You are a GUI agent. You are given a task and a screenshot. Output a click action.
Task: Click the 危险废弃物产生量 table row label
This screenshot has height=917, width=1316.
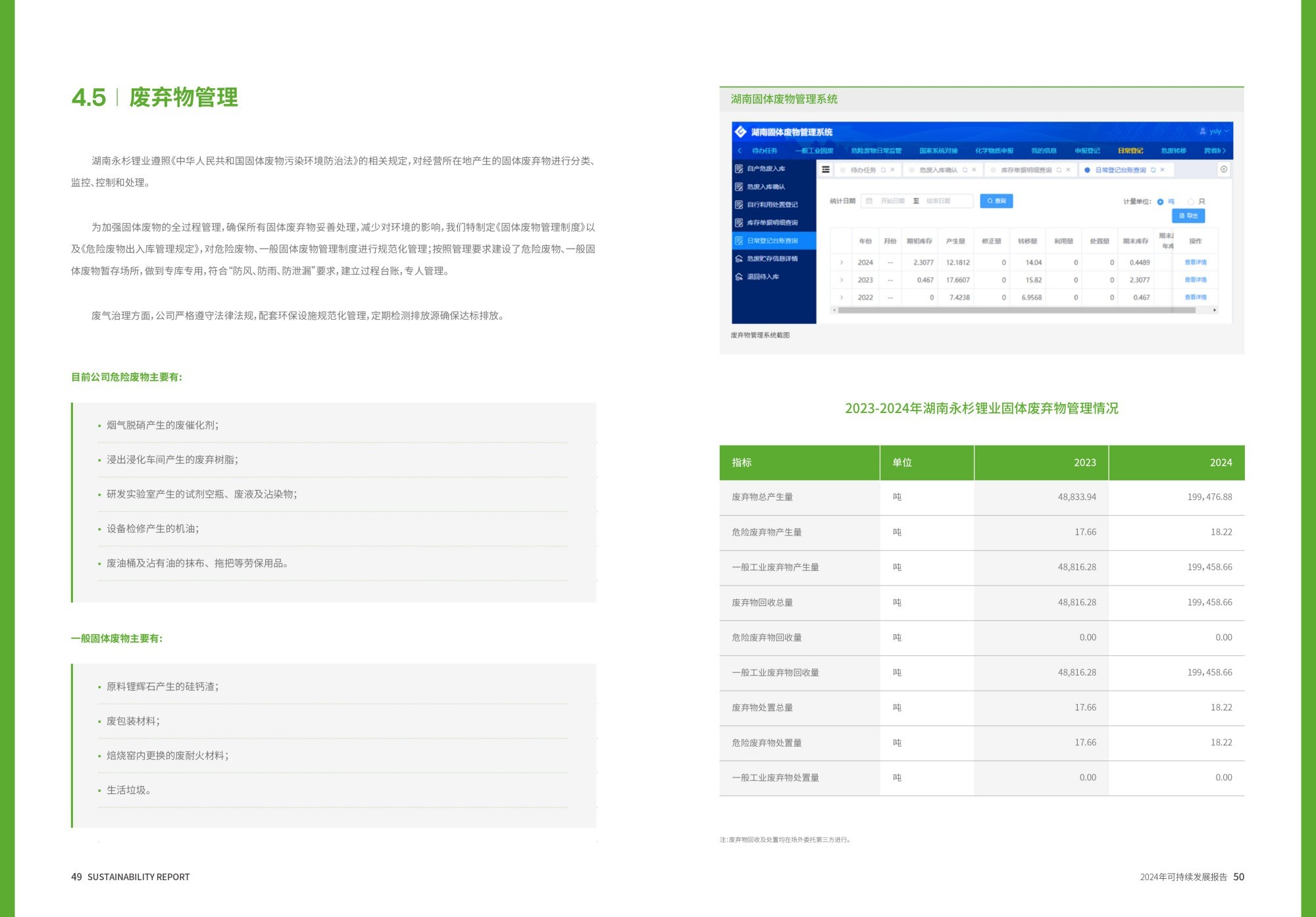767,532
